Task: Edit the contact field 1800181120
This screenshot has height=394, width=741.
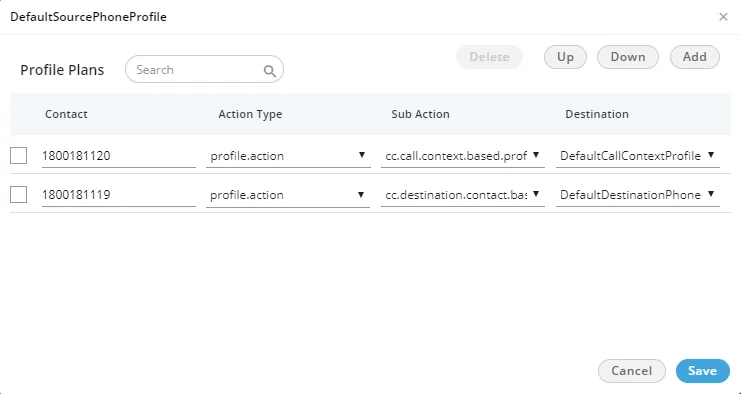Action: point(119,156)
